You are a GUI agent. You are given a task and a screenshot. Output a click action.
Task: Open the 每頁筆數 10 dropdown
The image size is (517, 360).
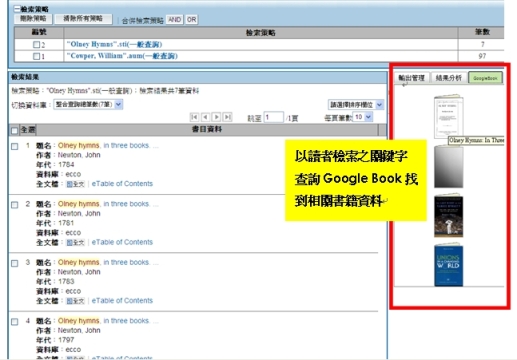click(363, 117)
